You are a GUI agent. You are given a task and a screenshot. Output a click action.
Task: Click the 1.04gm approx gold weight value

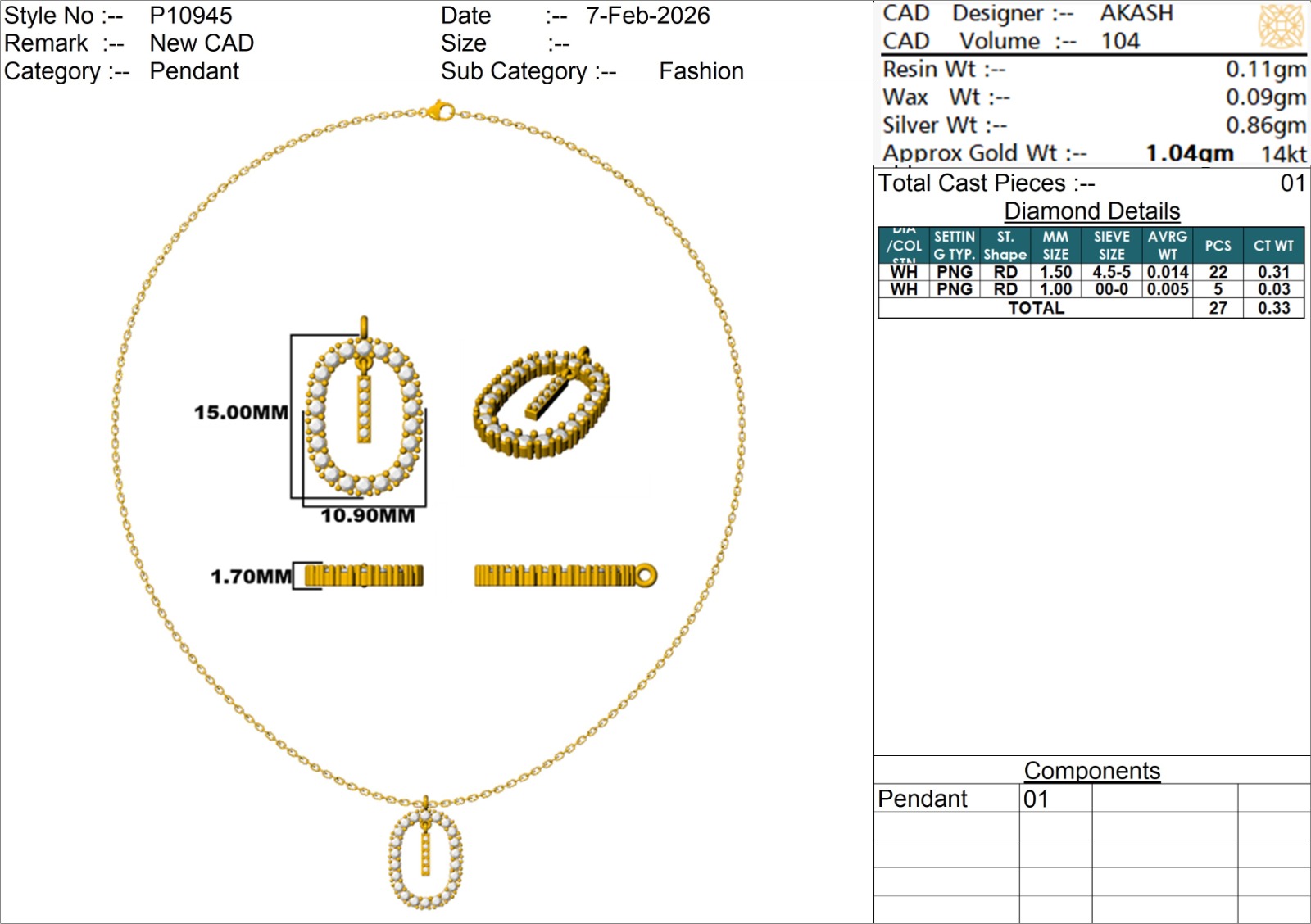1189,153
